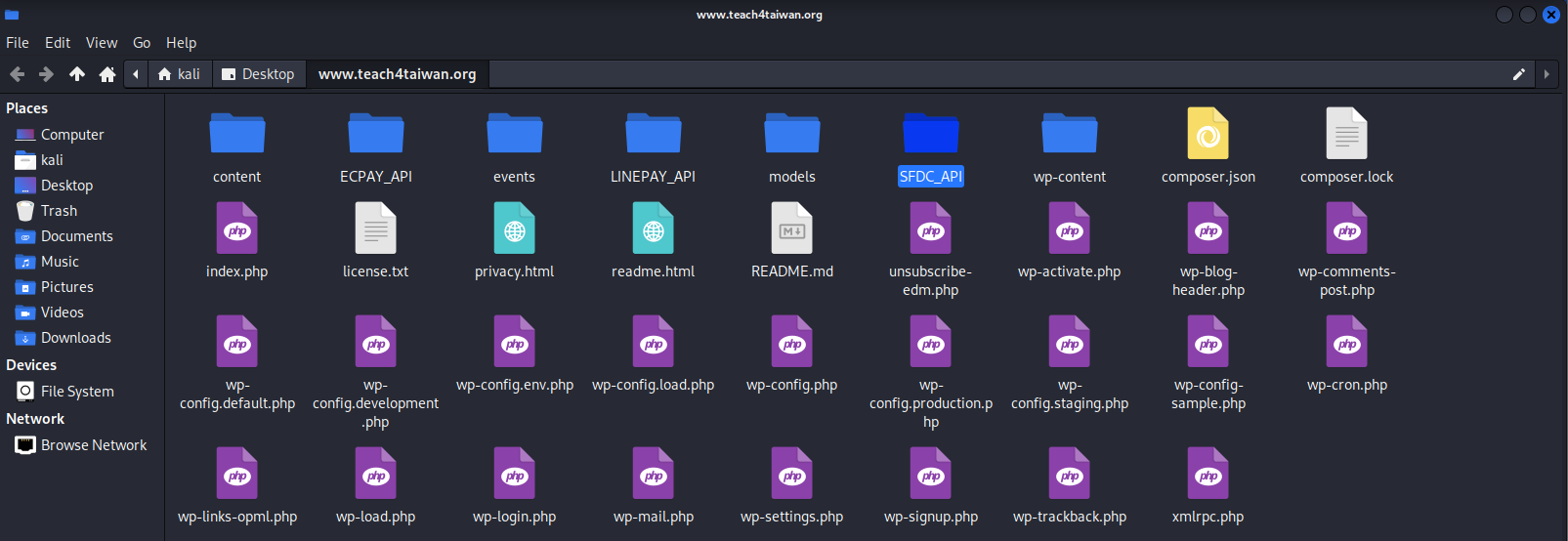
Task: Click the wp-signup.php file name
Action: click(x=931, y=517)
